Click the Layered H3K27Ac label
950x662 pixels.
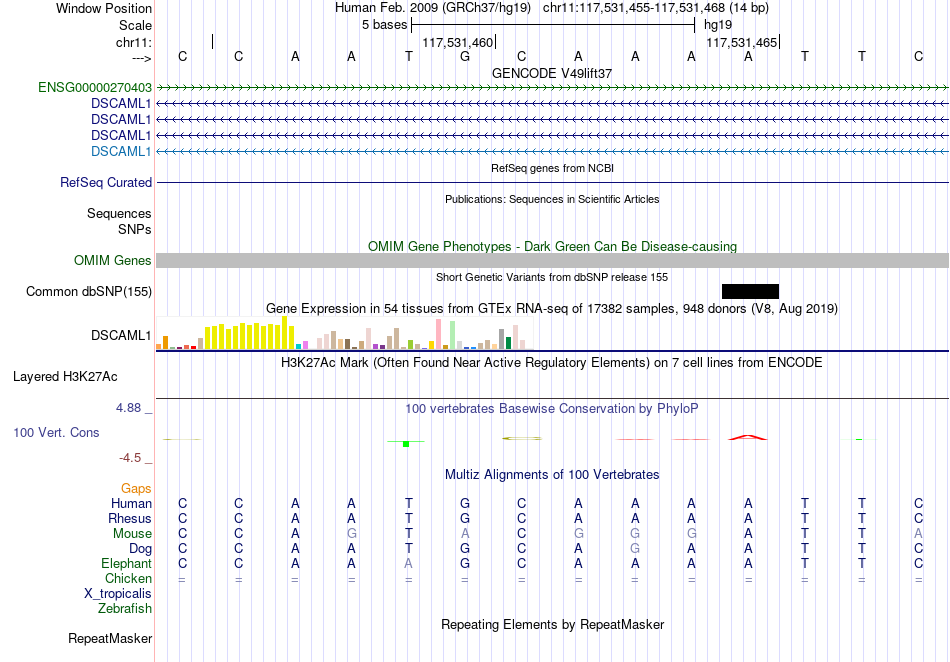[65, 377]
